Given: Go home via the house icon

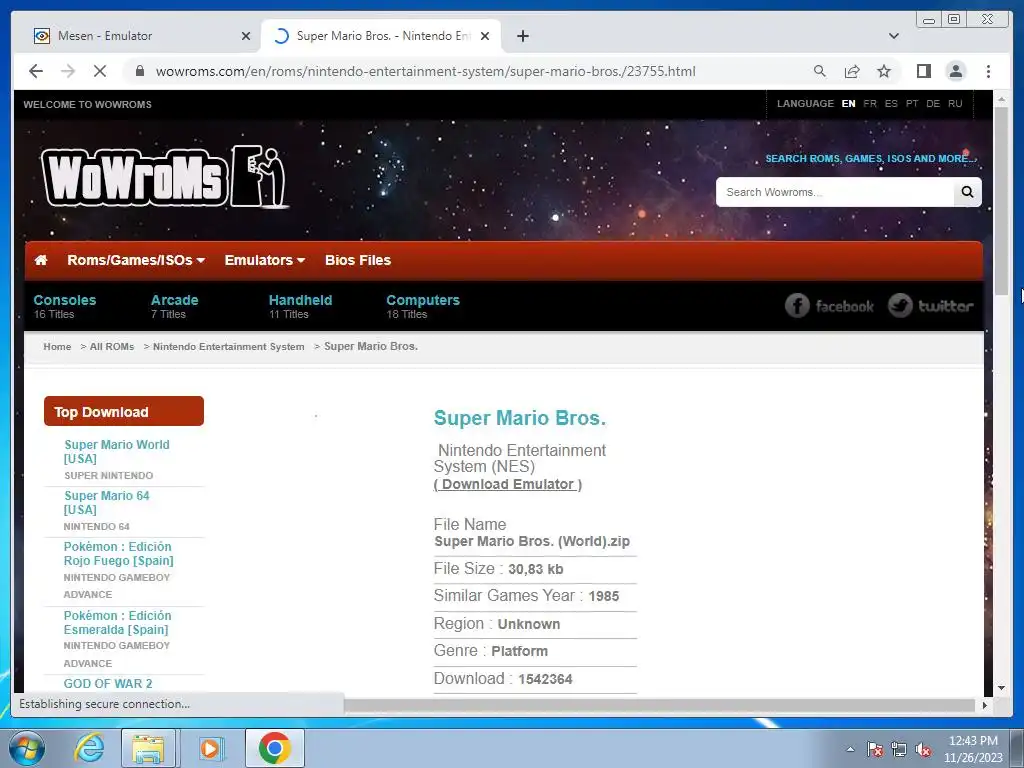Looking at the screenshot, I should point(40,260).
